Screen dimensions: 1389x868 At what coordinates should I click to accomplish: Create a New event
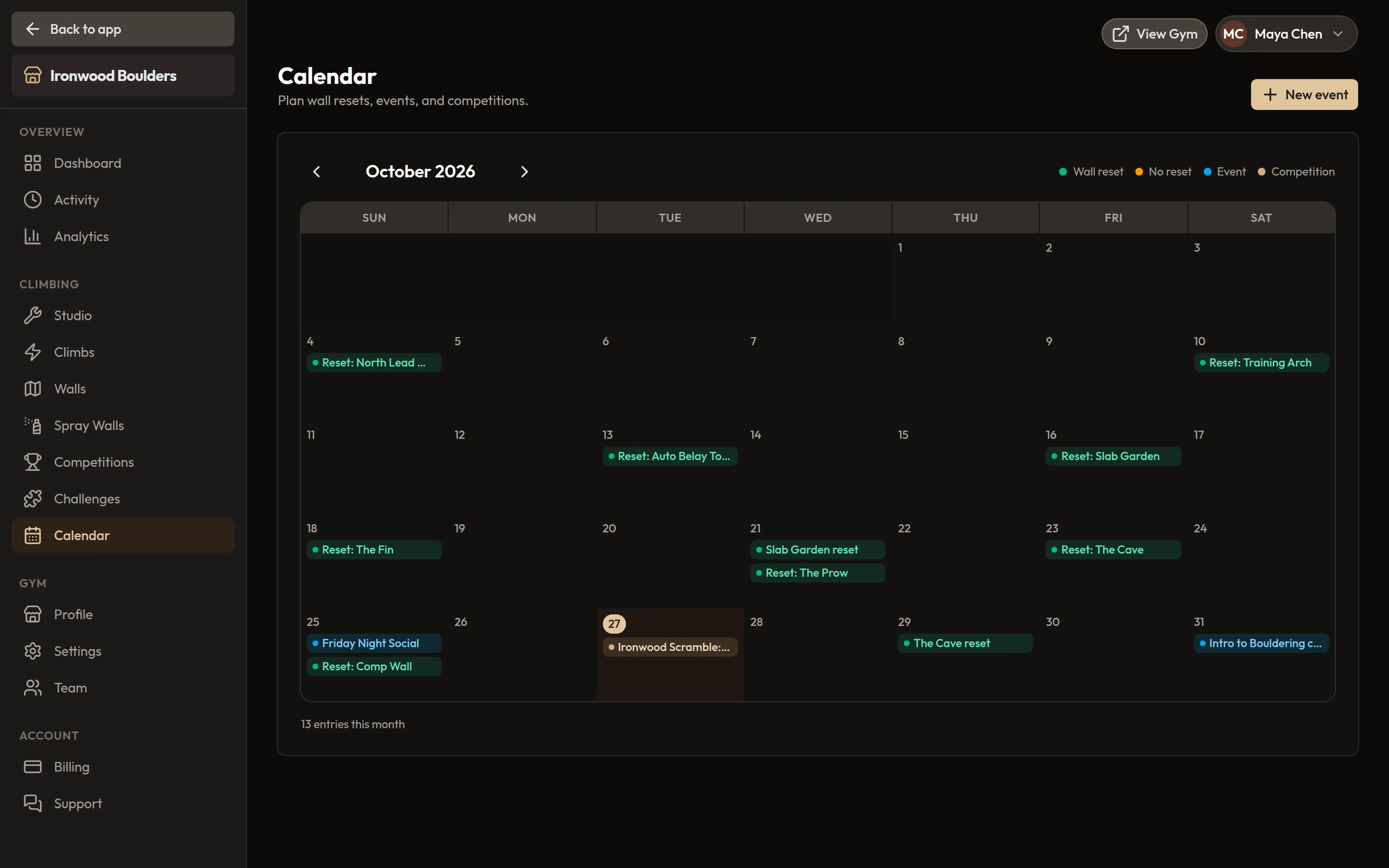click(1304, 95)
